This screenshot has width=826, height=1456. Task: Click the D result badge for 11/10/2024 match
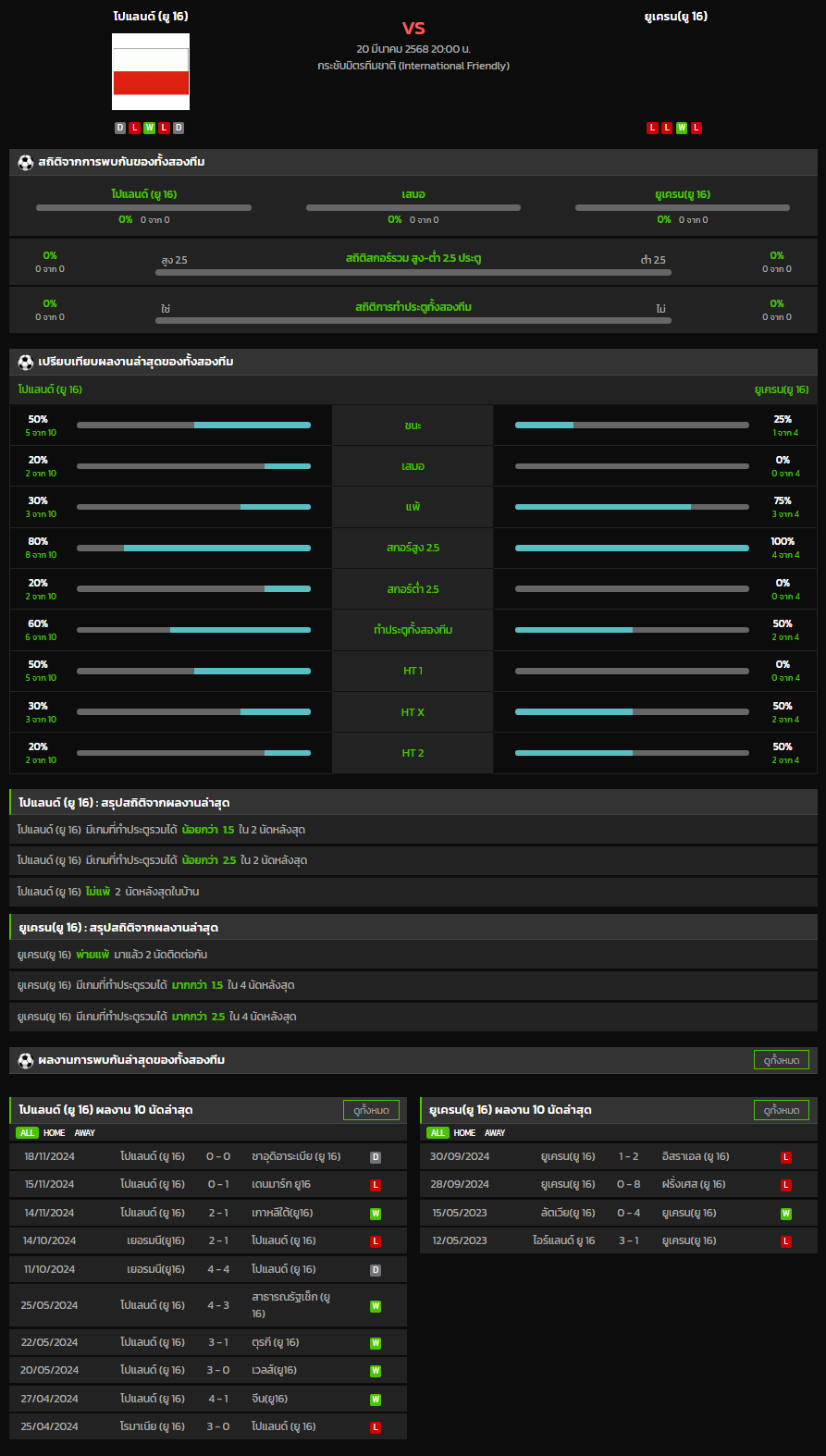coord(376,1270)
